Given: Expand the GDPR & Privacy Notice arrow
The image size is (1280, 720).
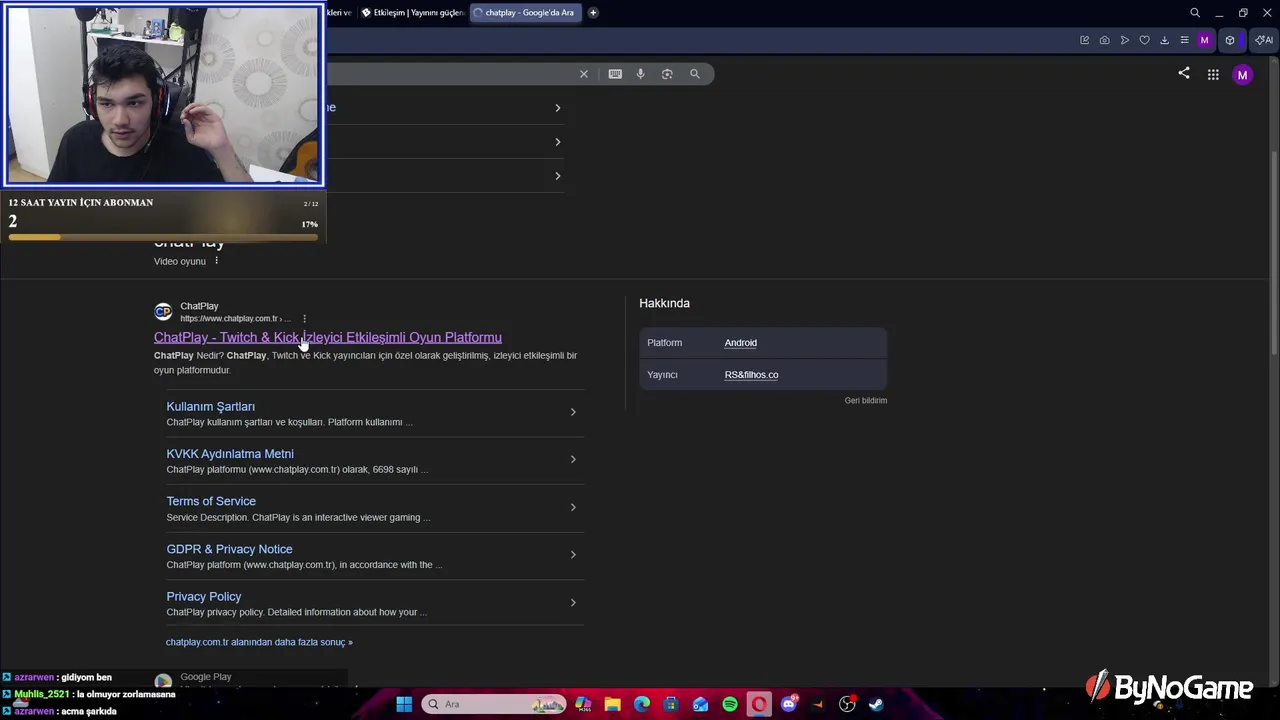Looking at the screenshot, I should click(573, 555).
